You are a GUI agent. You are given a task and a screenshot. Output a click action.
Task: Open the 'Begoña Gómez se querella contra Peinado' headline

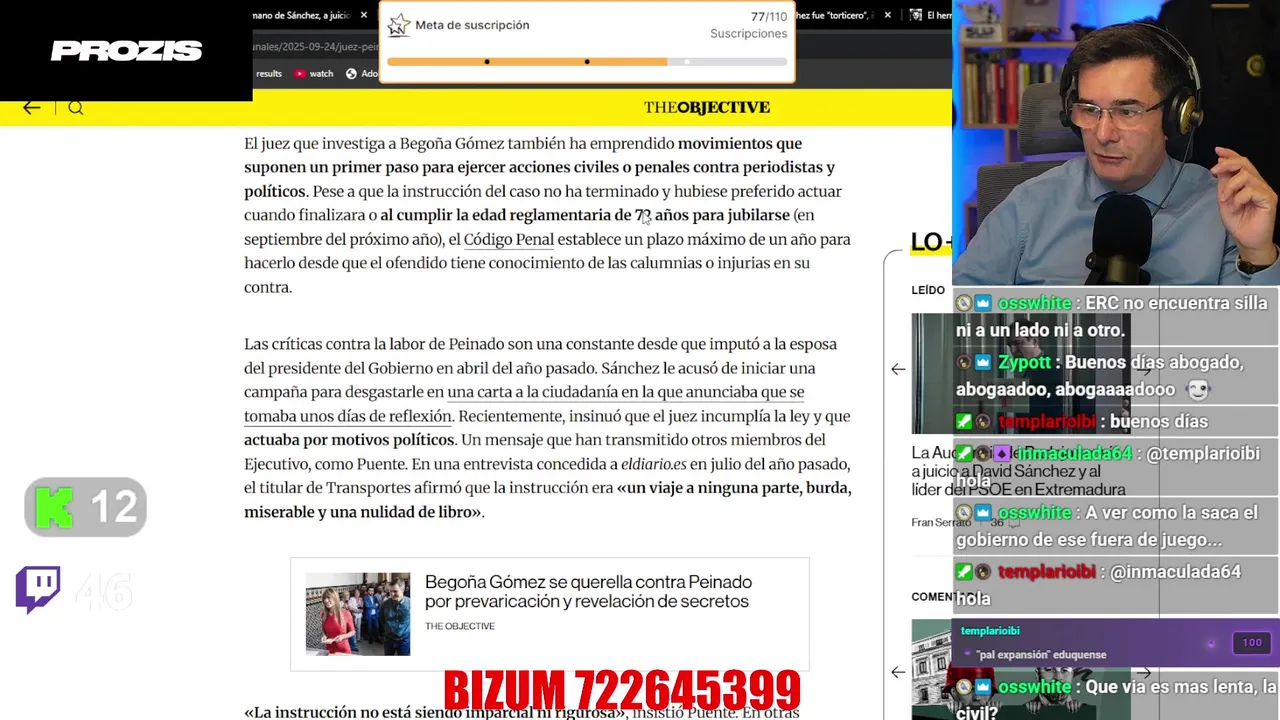(x=588, y=591)
